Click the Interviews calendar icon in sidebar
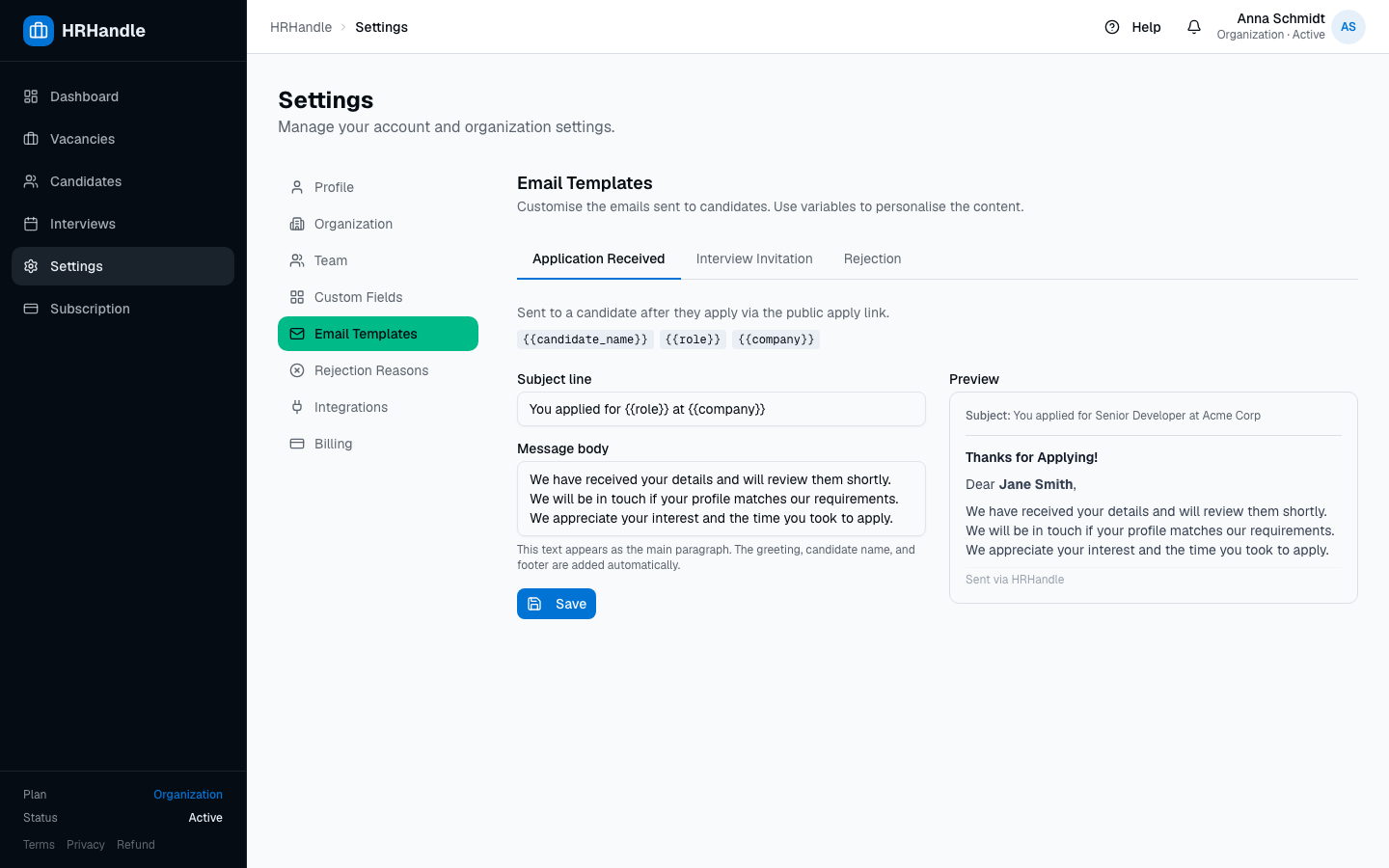This screenshot has height=868, width=1389. click(31, 224)
